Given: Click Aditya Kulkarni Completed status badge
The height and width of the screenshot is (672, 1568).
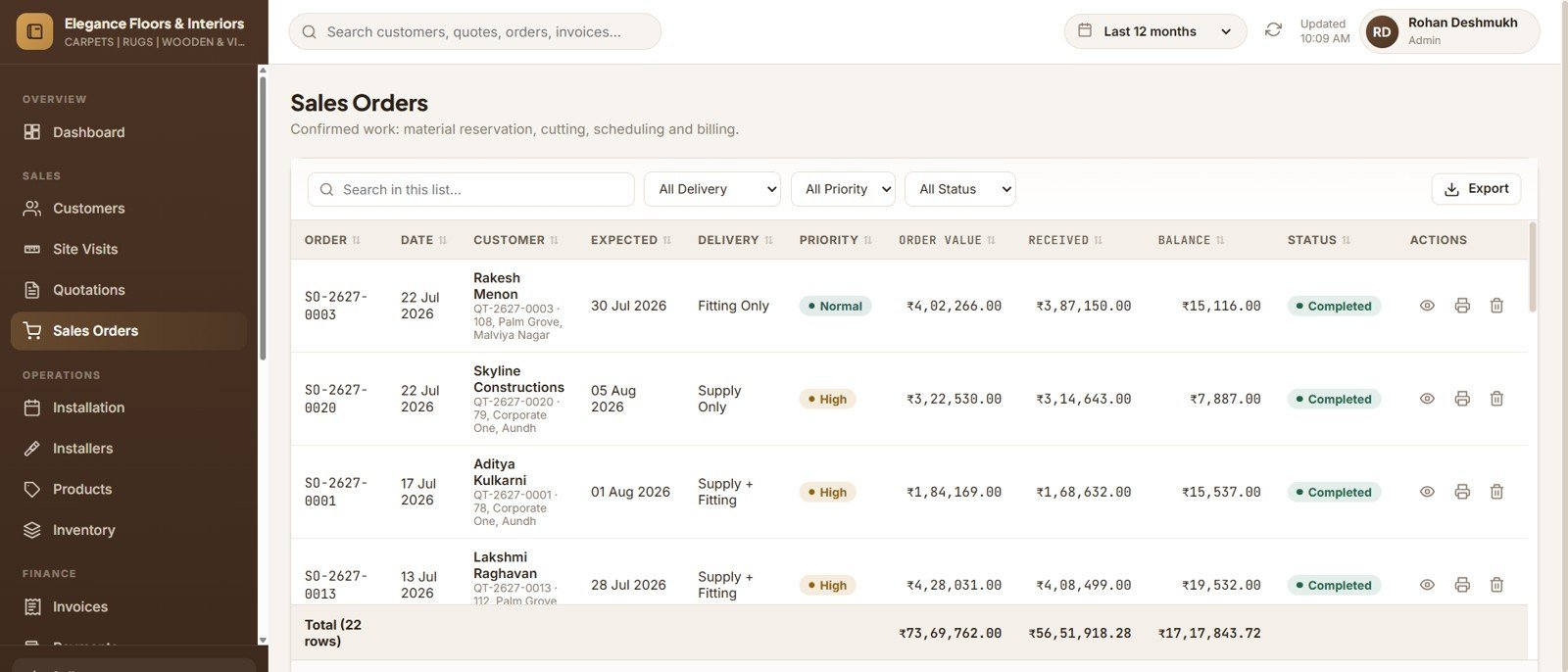Looking at the screenshot, I should pos(1334,492).
